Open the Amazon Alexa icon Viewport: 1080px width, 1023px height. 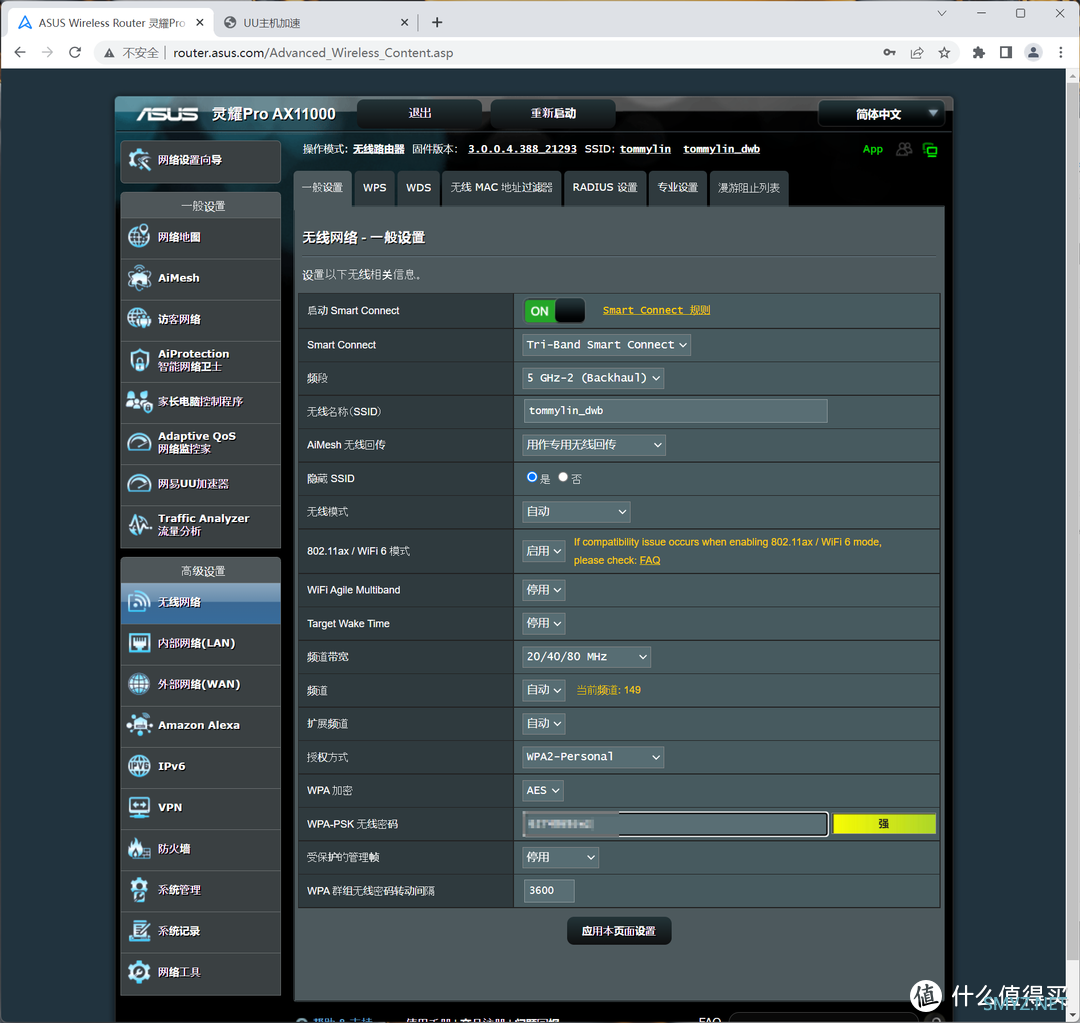139,725
